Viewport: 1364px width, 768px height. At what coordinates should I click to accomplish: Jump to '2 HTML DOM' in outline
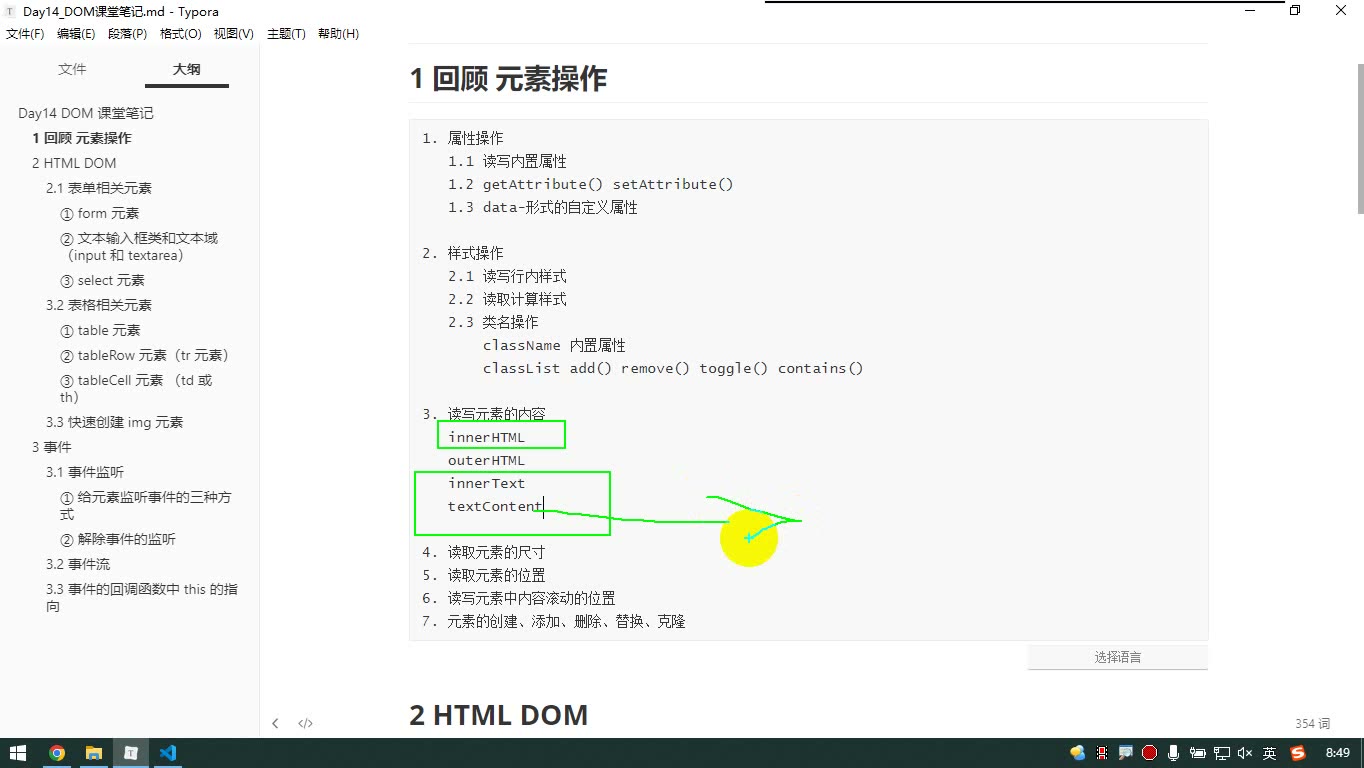pyautogui.click(x=74, y=163)
